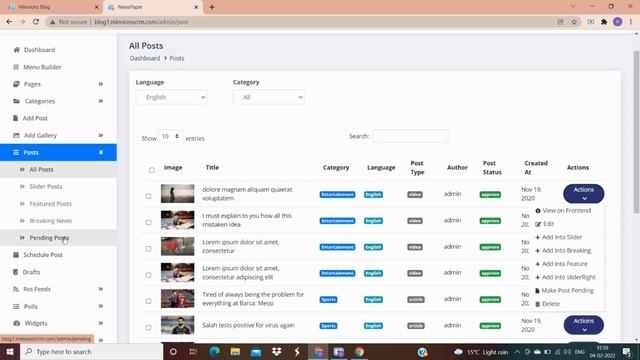Open Task View on taskbar

click(193, 351)
